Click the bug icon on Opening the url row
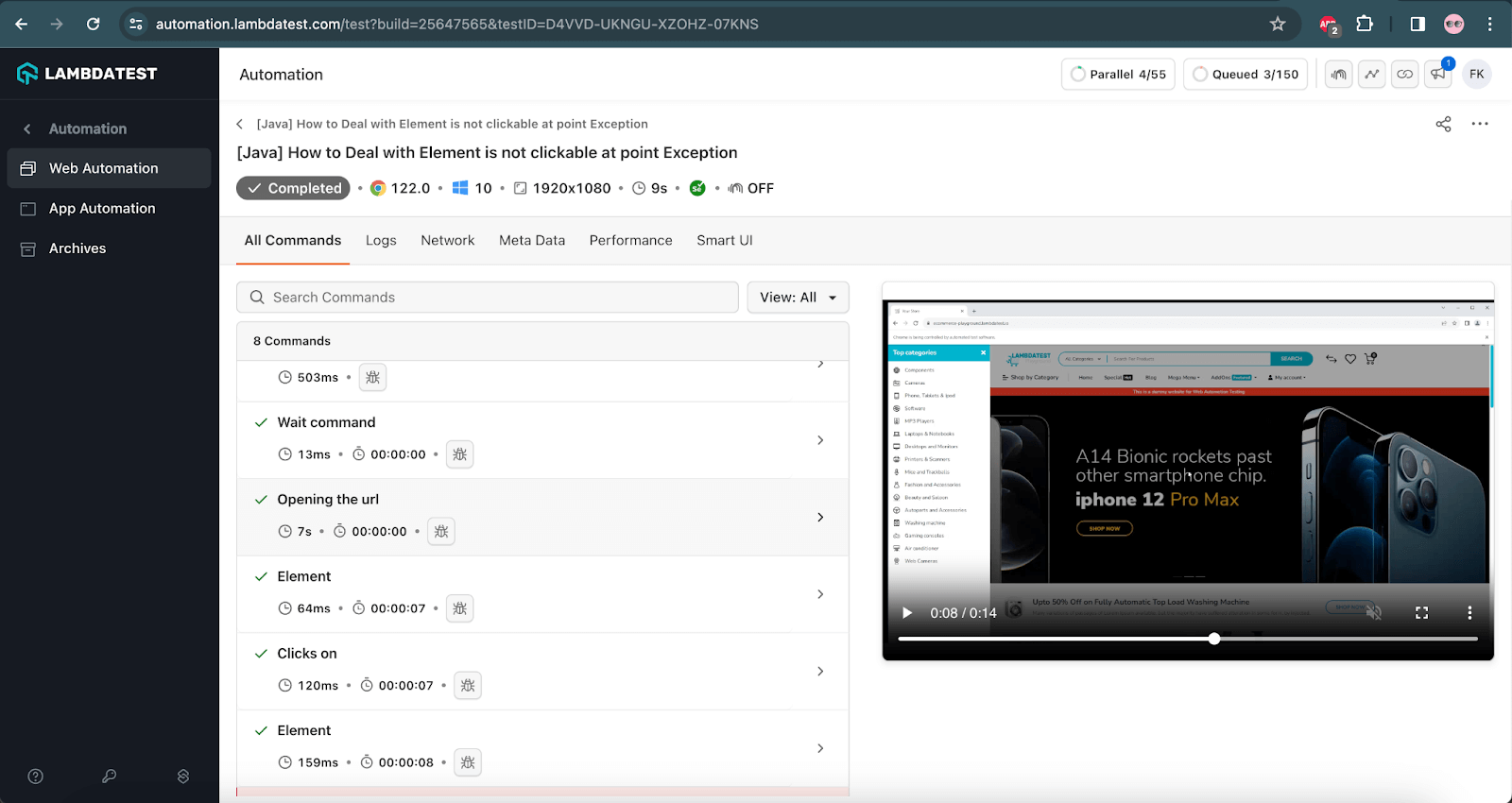 coord(441,532)
